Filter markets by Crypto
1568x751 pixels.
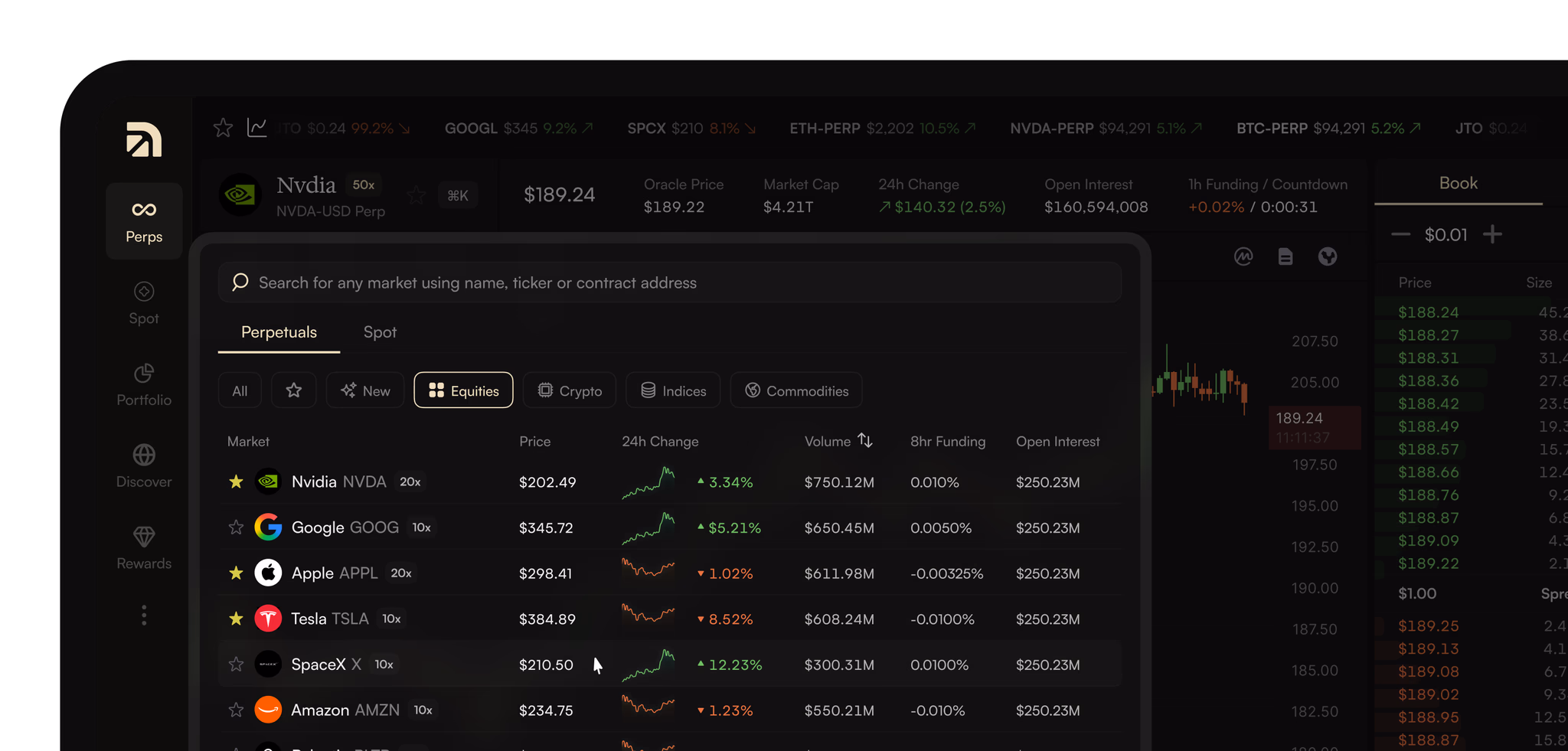coord(570,390)
